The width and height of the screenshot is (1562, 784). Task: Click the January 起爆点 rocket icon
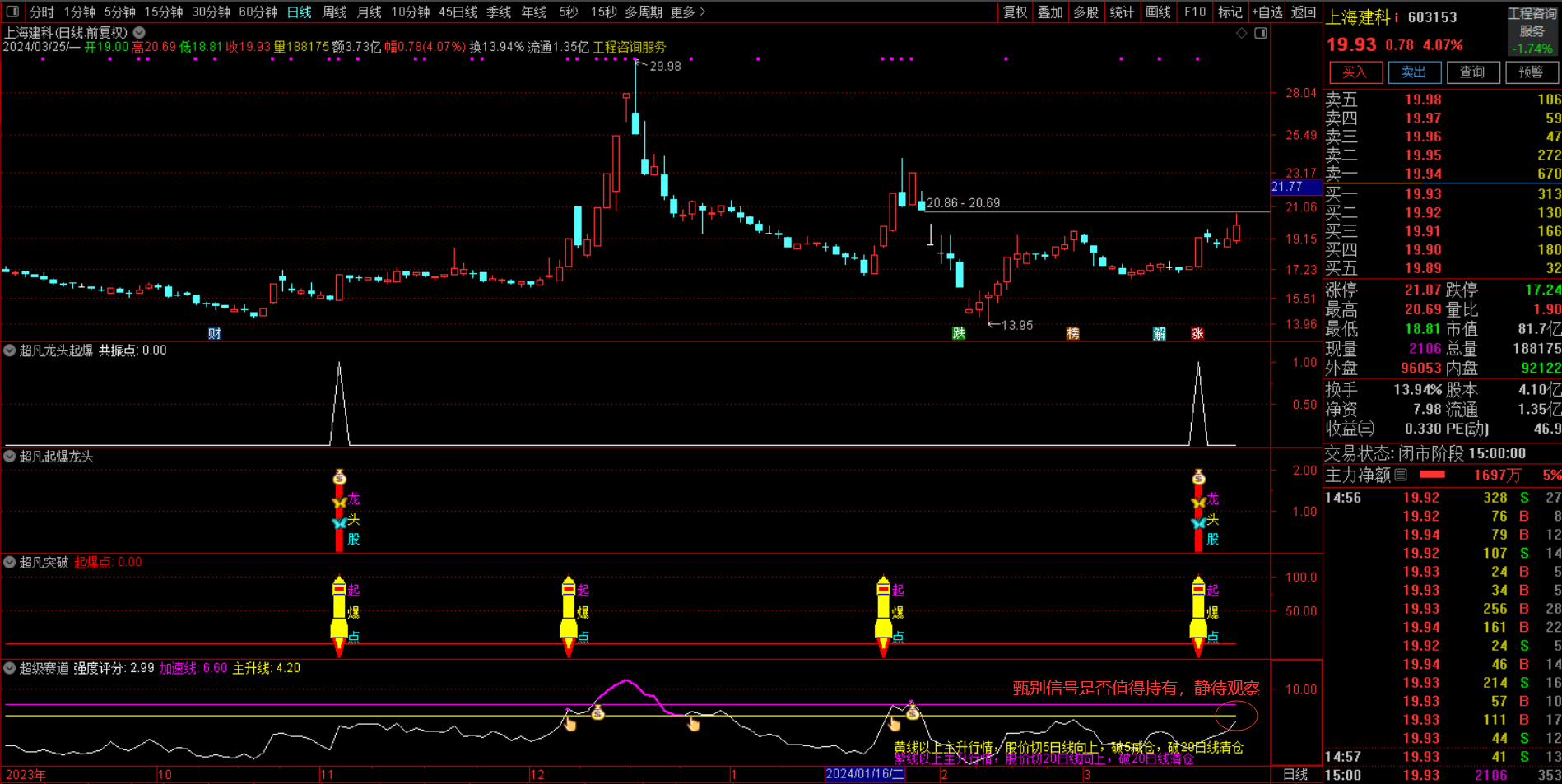884,615
